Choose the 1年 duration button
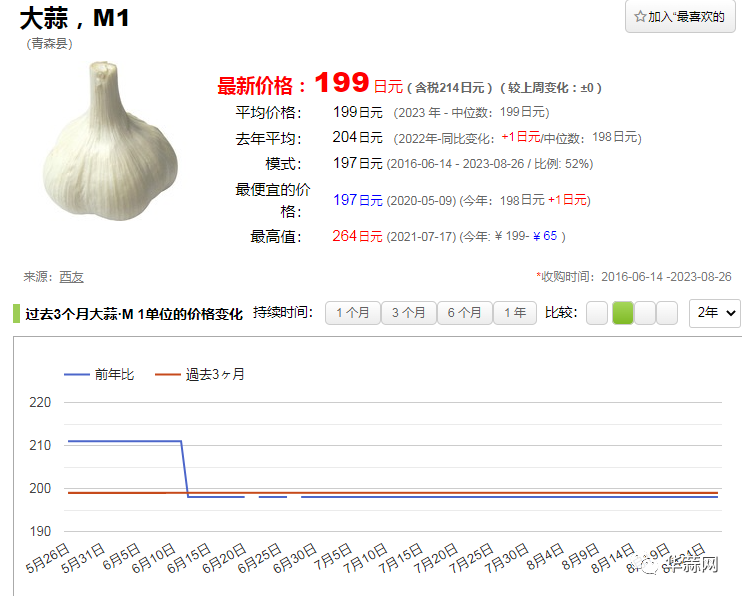 (515, 313)
